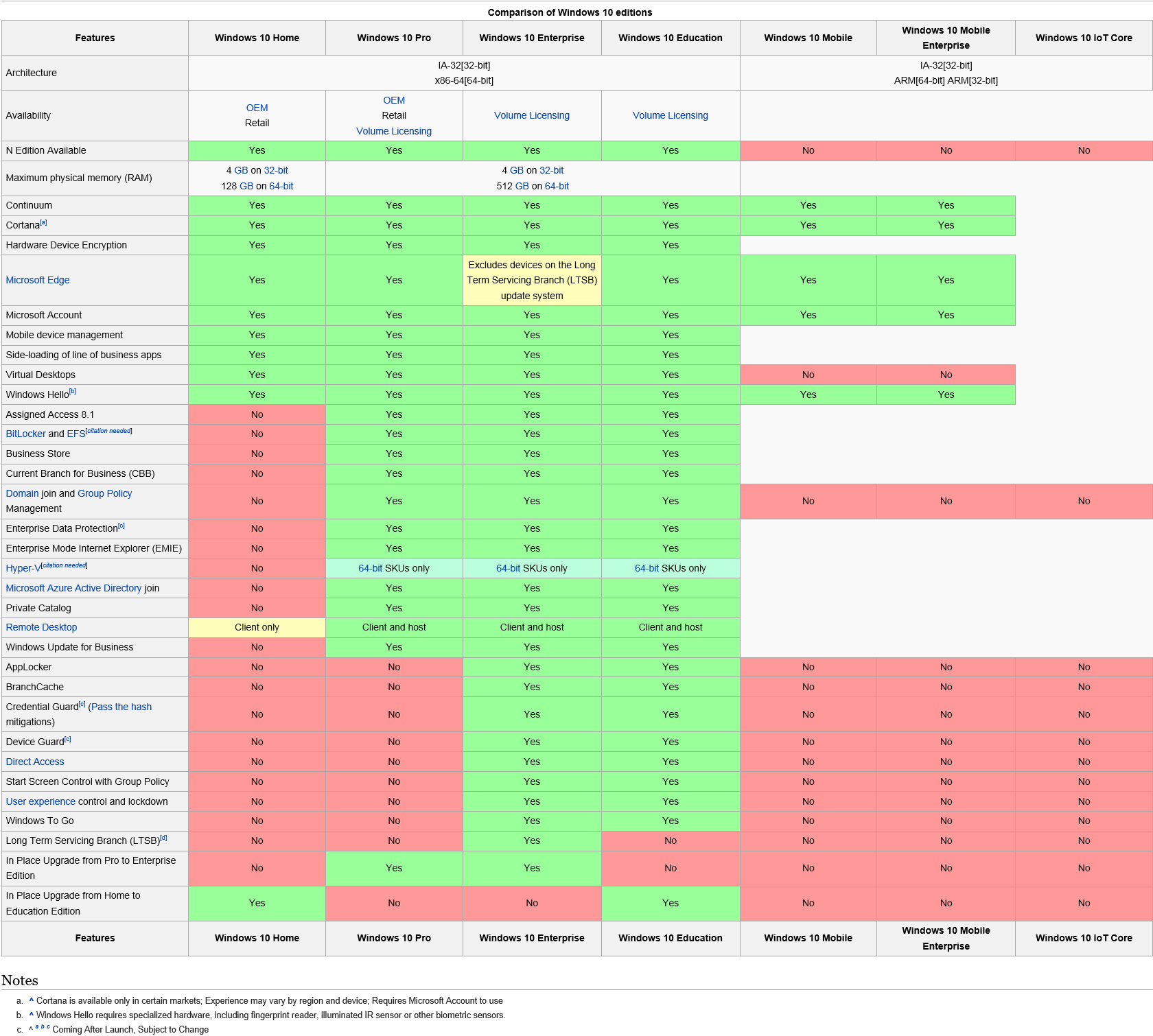Click the 'Client only' Remote Desktop cell

(257, 627)
